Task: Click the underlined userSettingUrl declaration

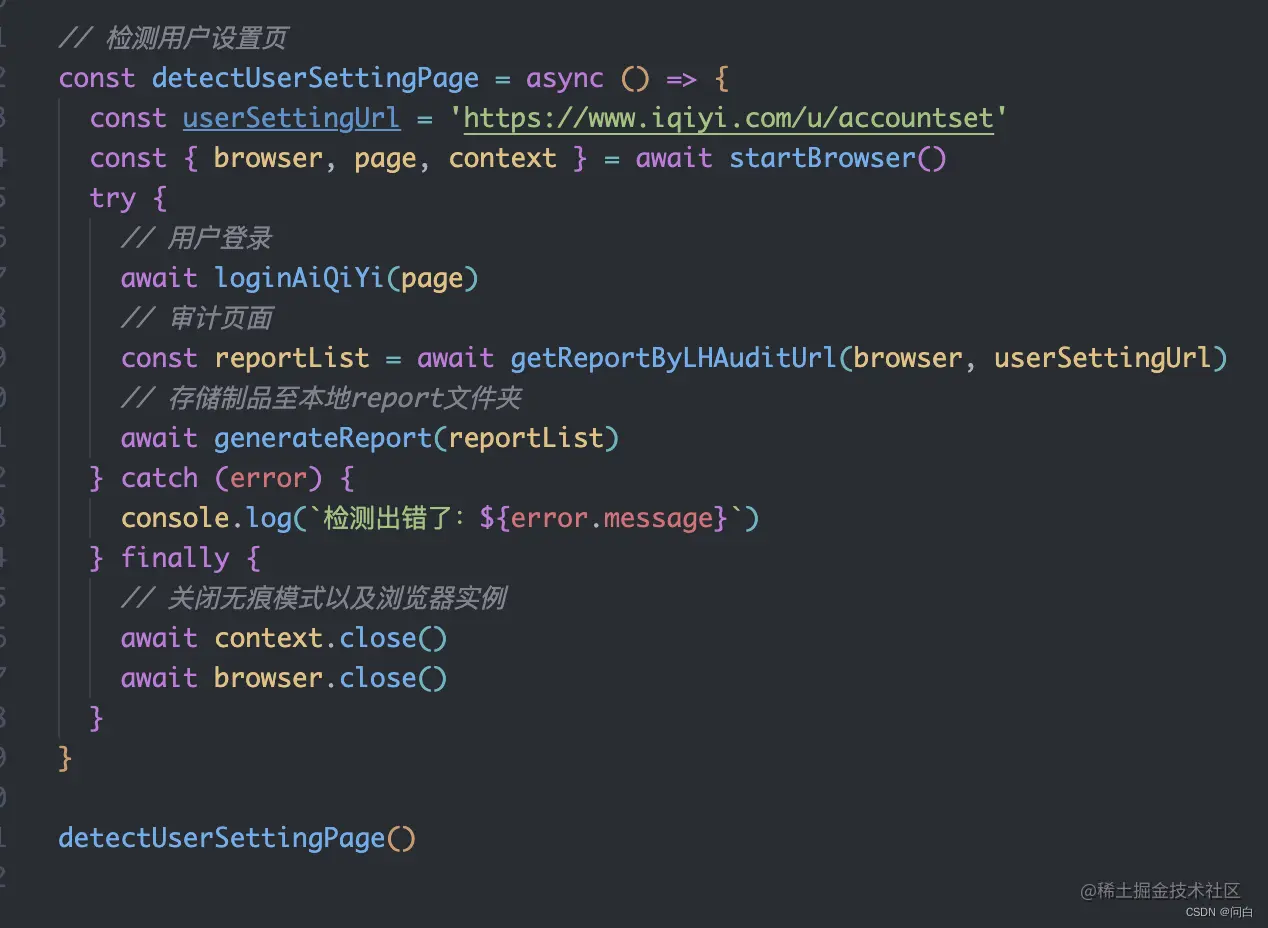Action: click(x=291, y=119)
